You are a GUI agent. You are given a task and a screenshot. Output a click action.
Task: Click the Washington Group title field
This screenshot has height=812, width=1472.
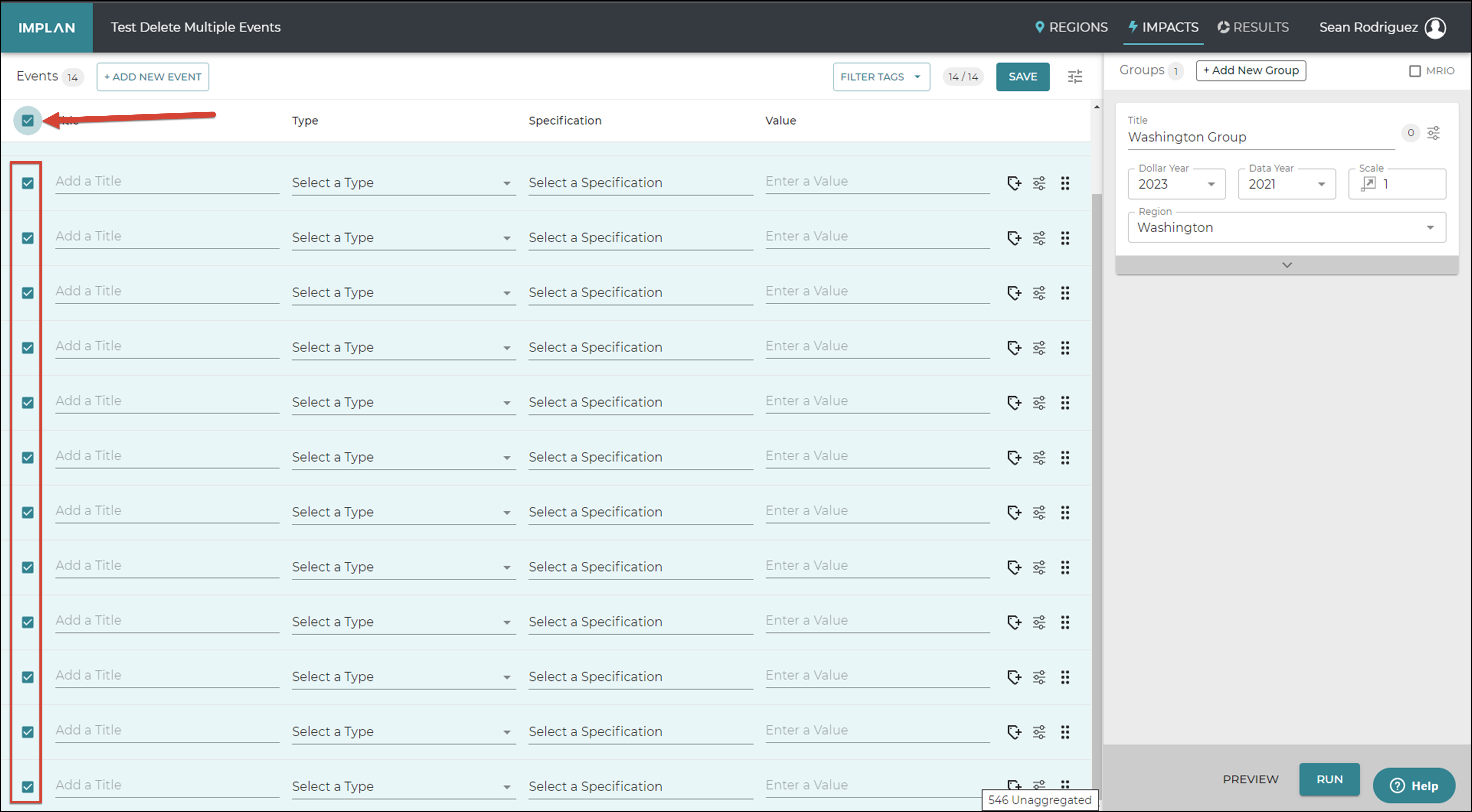point(1261,137)
